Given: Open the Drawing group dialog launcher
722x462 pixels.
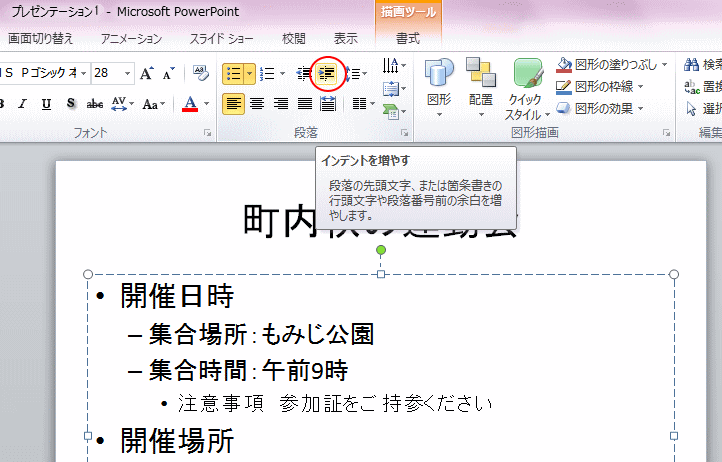Looking at the screenshot, I should pyautogui.click(x=666, y=133).
